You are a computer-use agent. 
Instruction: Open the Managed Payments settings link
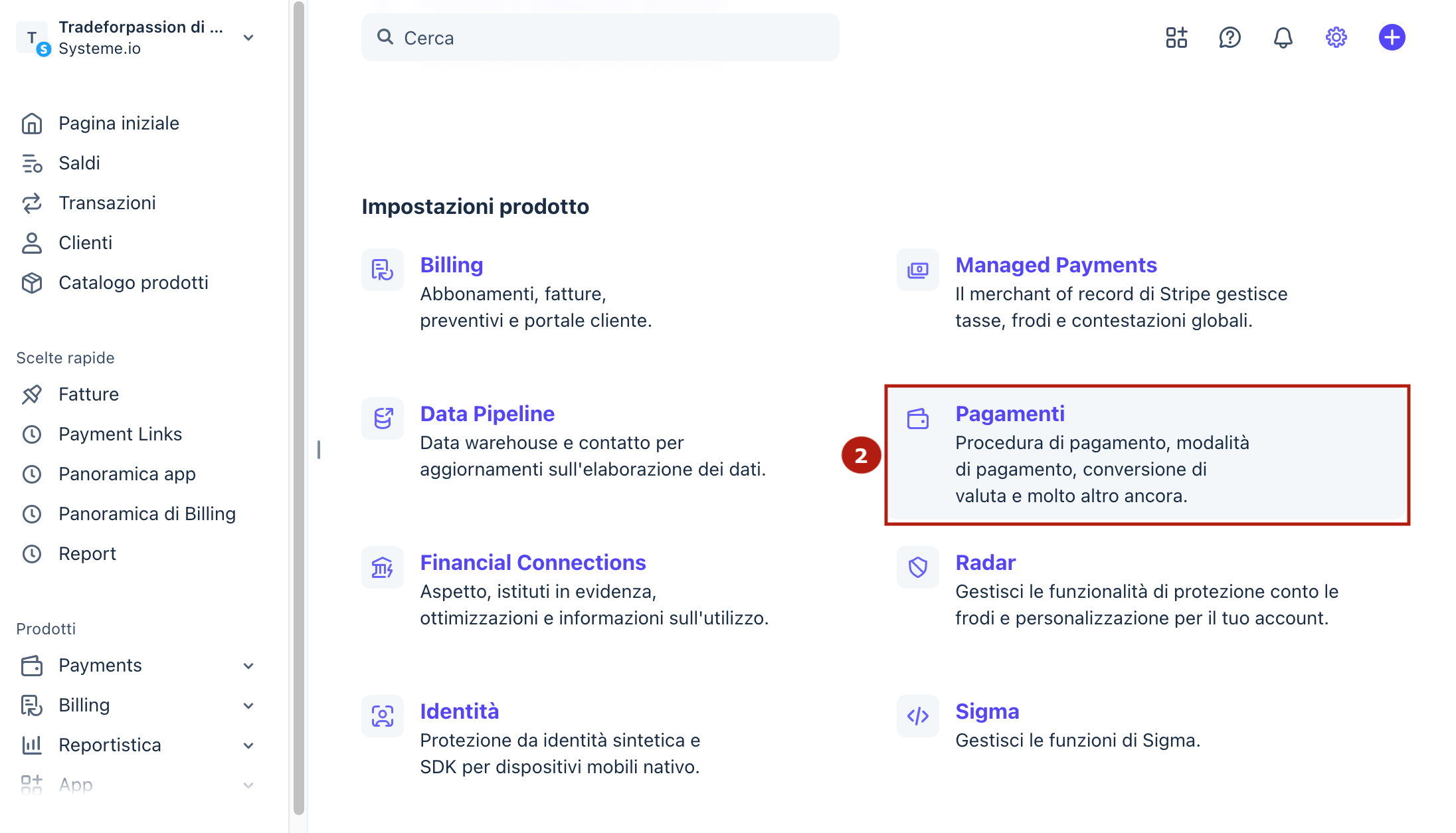point(1056,264)
